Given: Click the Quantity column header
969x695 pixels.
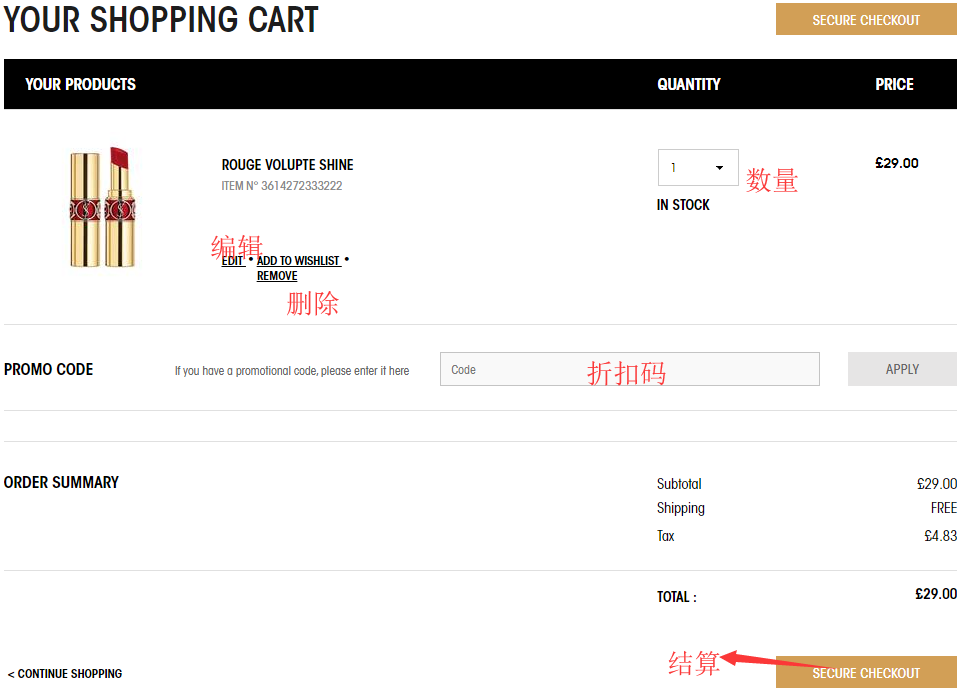Looking at the screenshot, I should point(689,84).
